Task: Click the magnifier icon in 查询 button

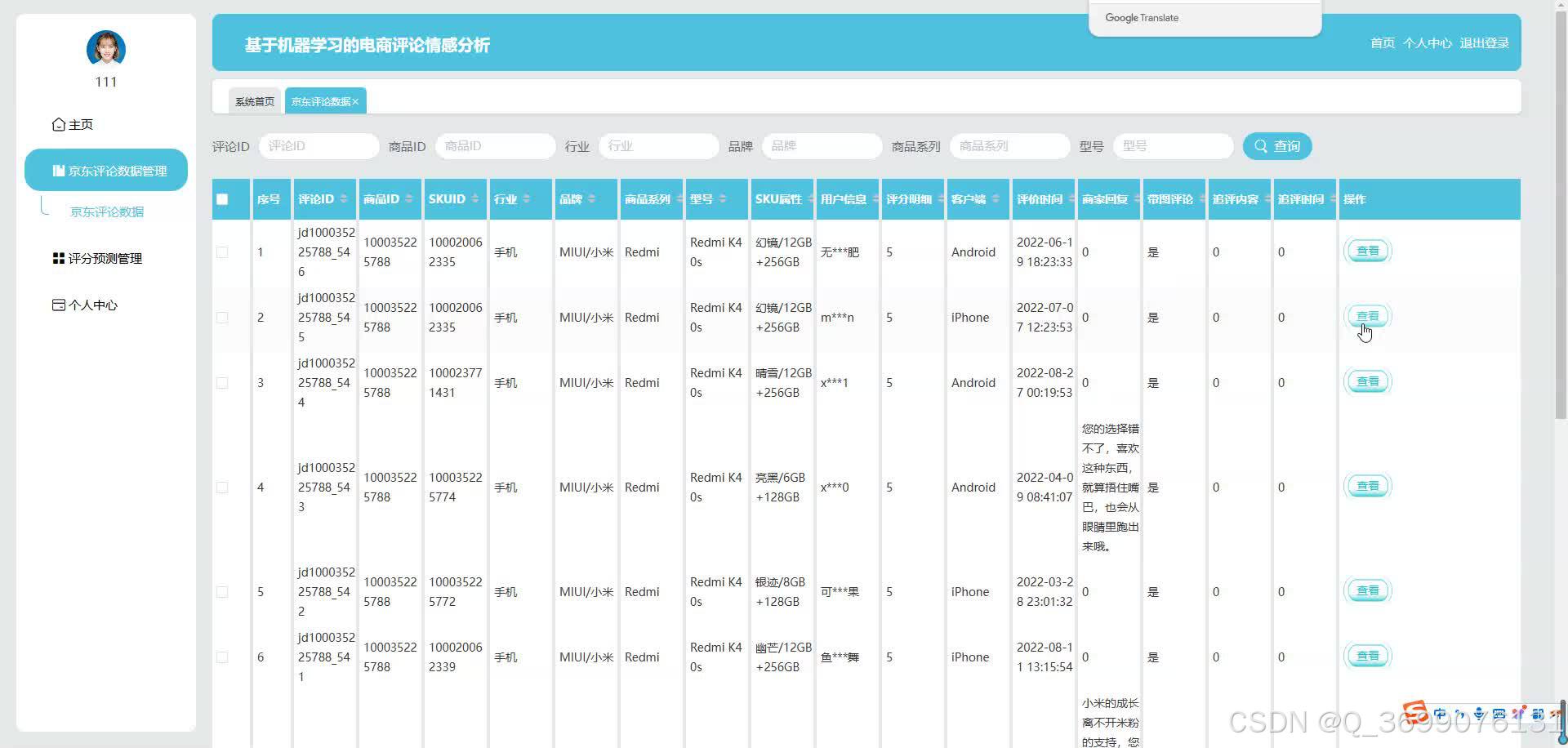Action: click(x=1261, y=146)
